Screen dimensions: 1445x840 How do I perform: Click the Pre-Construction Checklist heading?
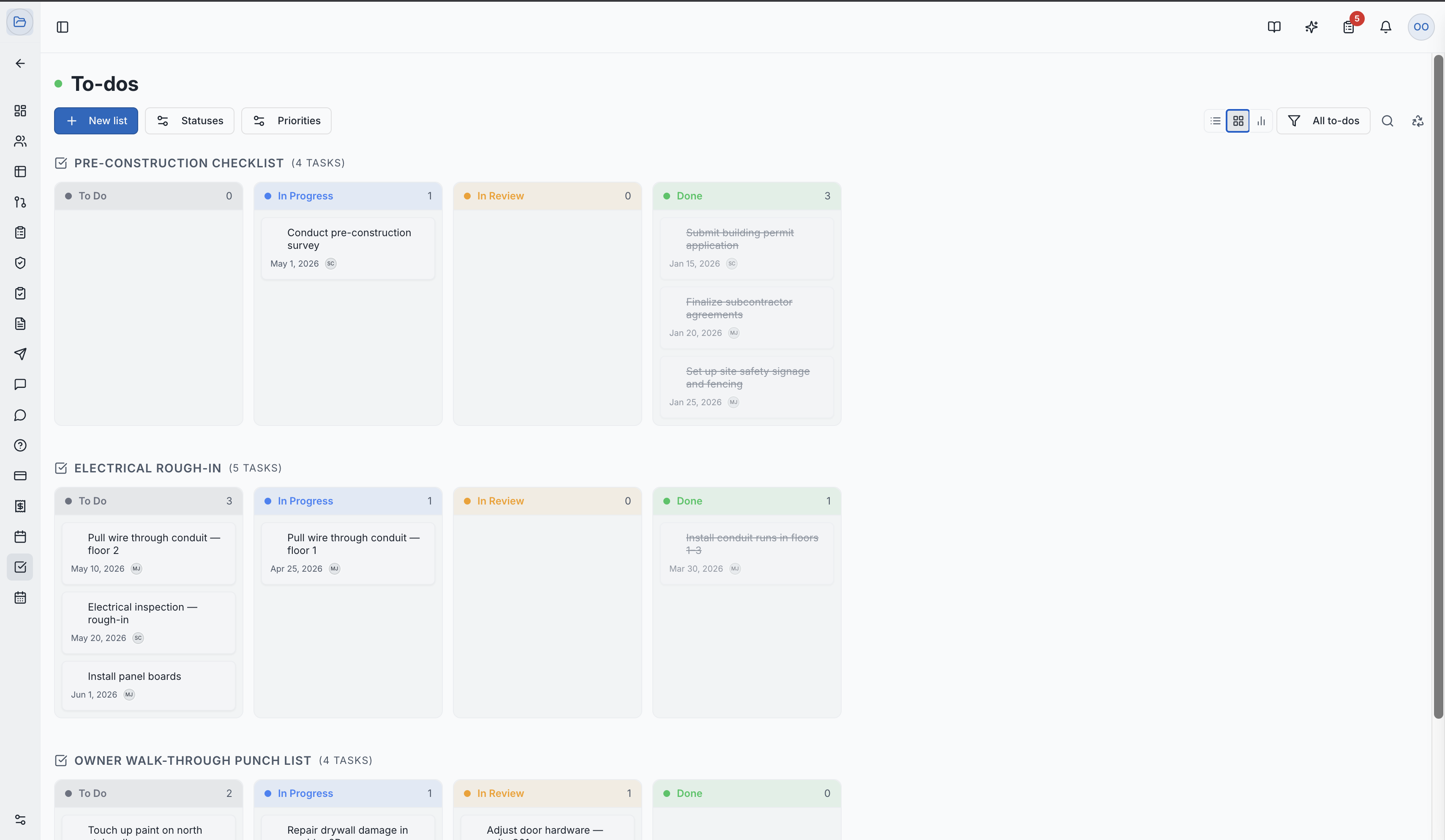click(x=179, y=164)
